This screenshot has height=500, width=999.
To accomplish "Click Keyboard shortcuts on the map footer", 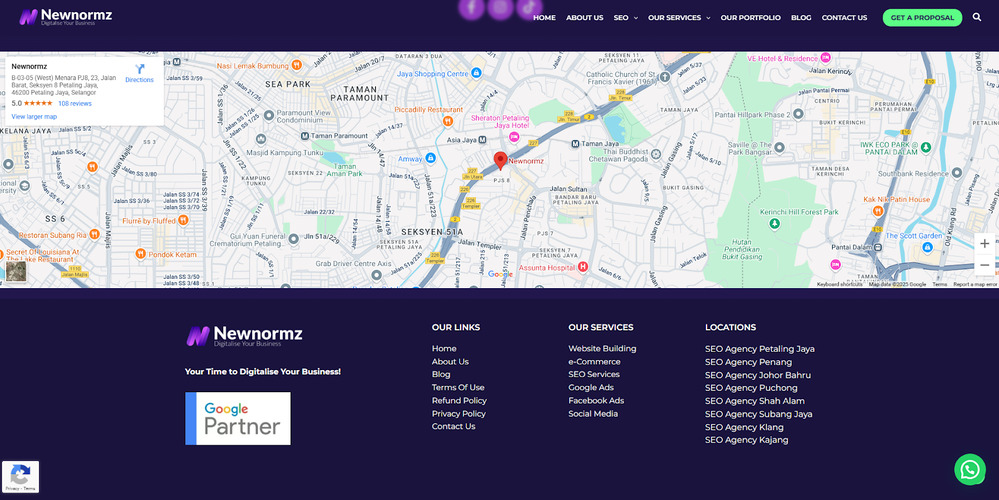I will point(839,284).
